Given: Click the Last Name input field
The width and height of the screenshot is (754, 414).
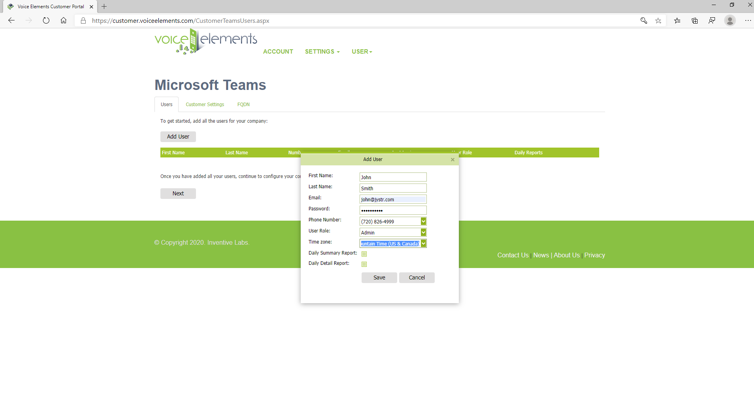Looking at the screenshot, I should pos(393,188).
